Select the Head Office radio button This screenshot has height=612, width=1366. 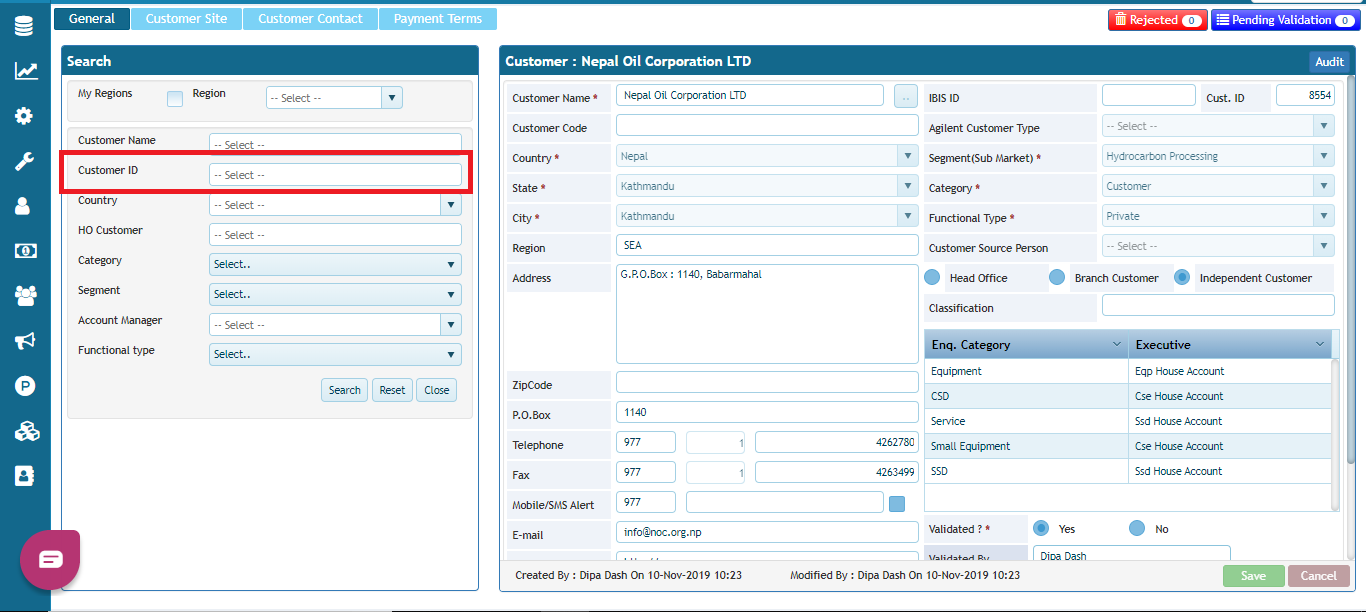pyautogui.click(x=932, y=277)
